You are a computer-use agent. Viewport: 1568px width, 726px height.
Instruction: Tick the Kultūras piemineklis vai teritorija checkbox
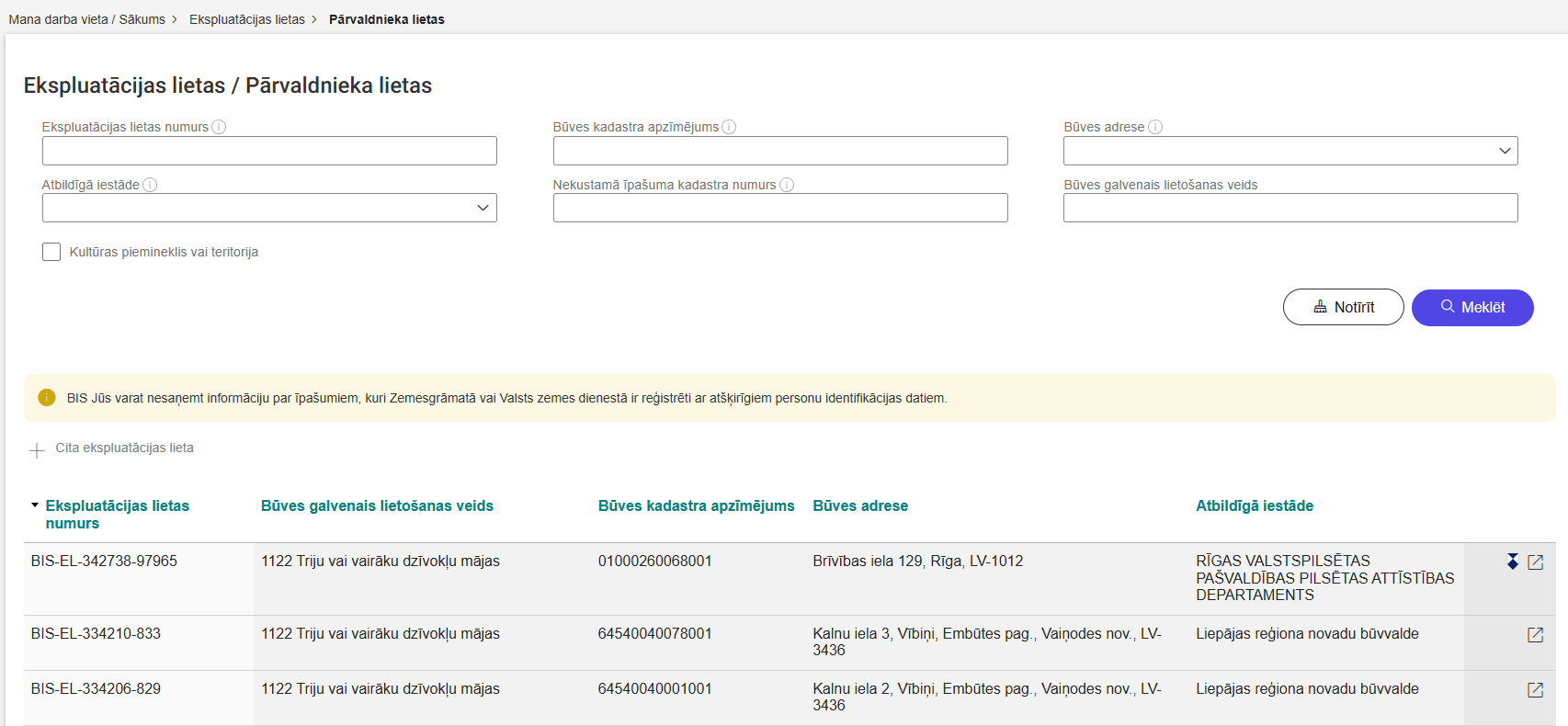click(51, 252)
